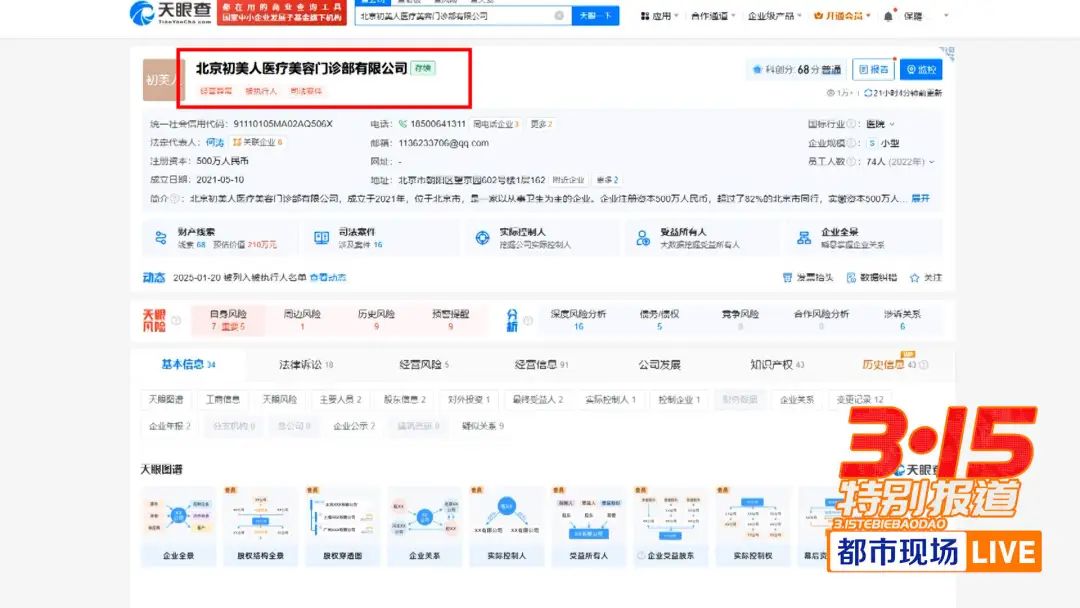The height and width of the screenshot is (608, 1080).
Task: Switch to 知识产权 tab
Action: pos(777,365)
